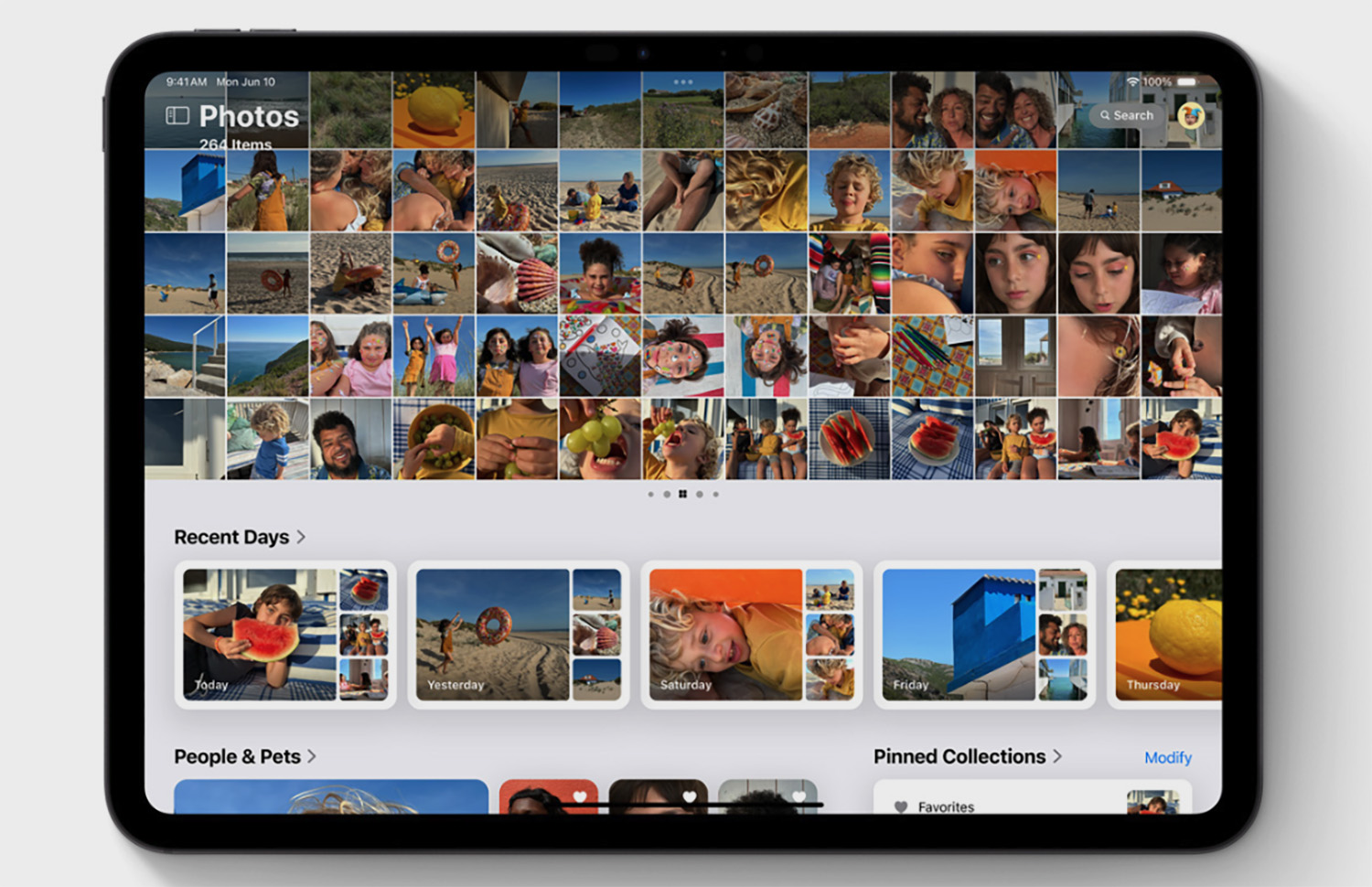Viewport: 1372px width, 887px height.
Task: Open the Today card in Recent Days
Action: click(x=285, y=635)
